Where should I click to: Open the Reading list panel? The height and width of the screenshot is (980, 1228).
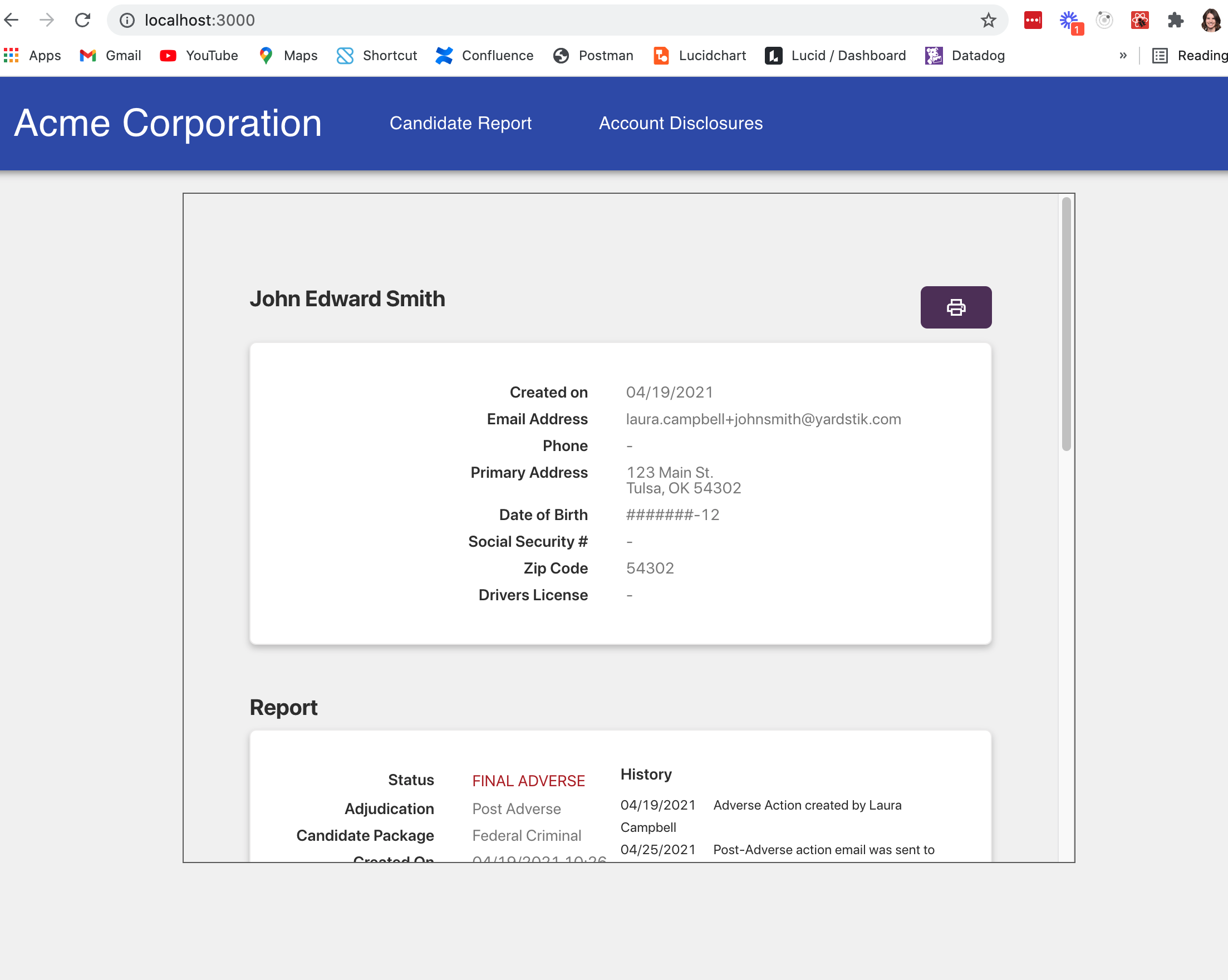pyautogui.click(x=1189, y=55)
